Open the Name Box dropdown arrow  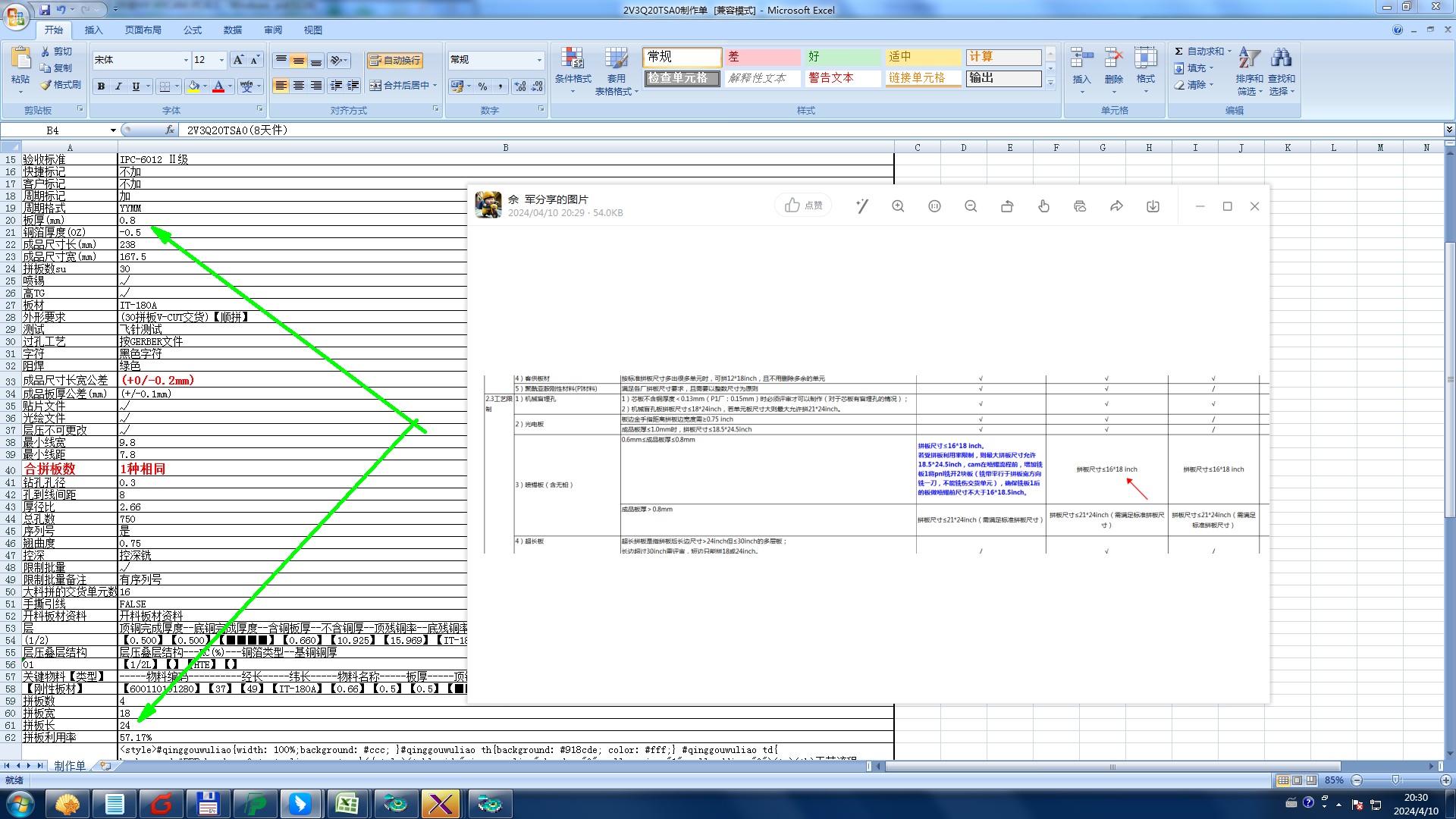(113, 130)
